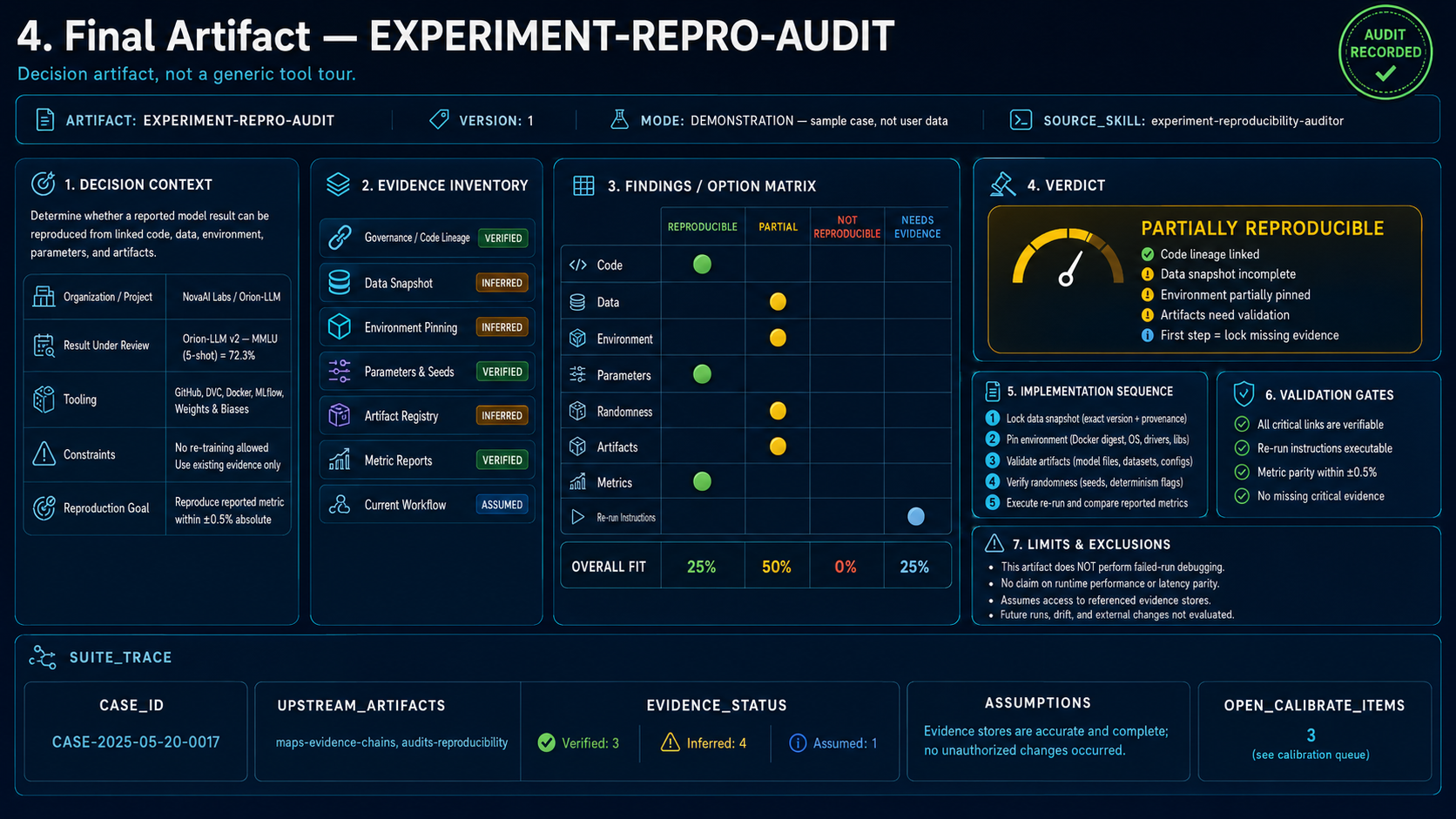Select the PARTIAL column header
Image resolution: width=1456 pixels, height=819 pixels.
[x=778, y=227]
